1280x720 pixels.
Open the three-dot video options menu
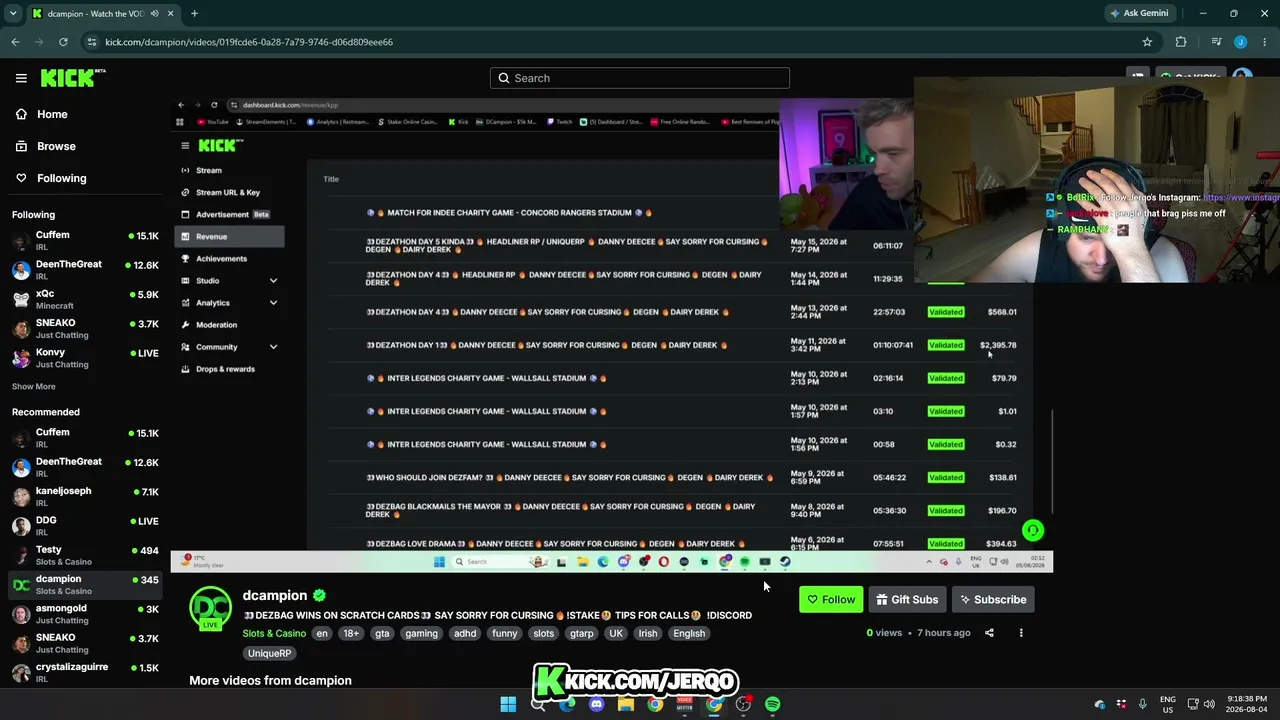(1021, 633)
